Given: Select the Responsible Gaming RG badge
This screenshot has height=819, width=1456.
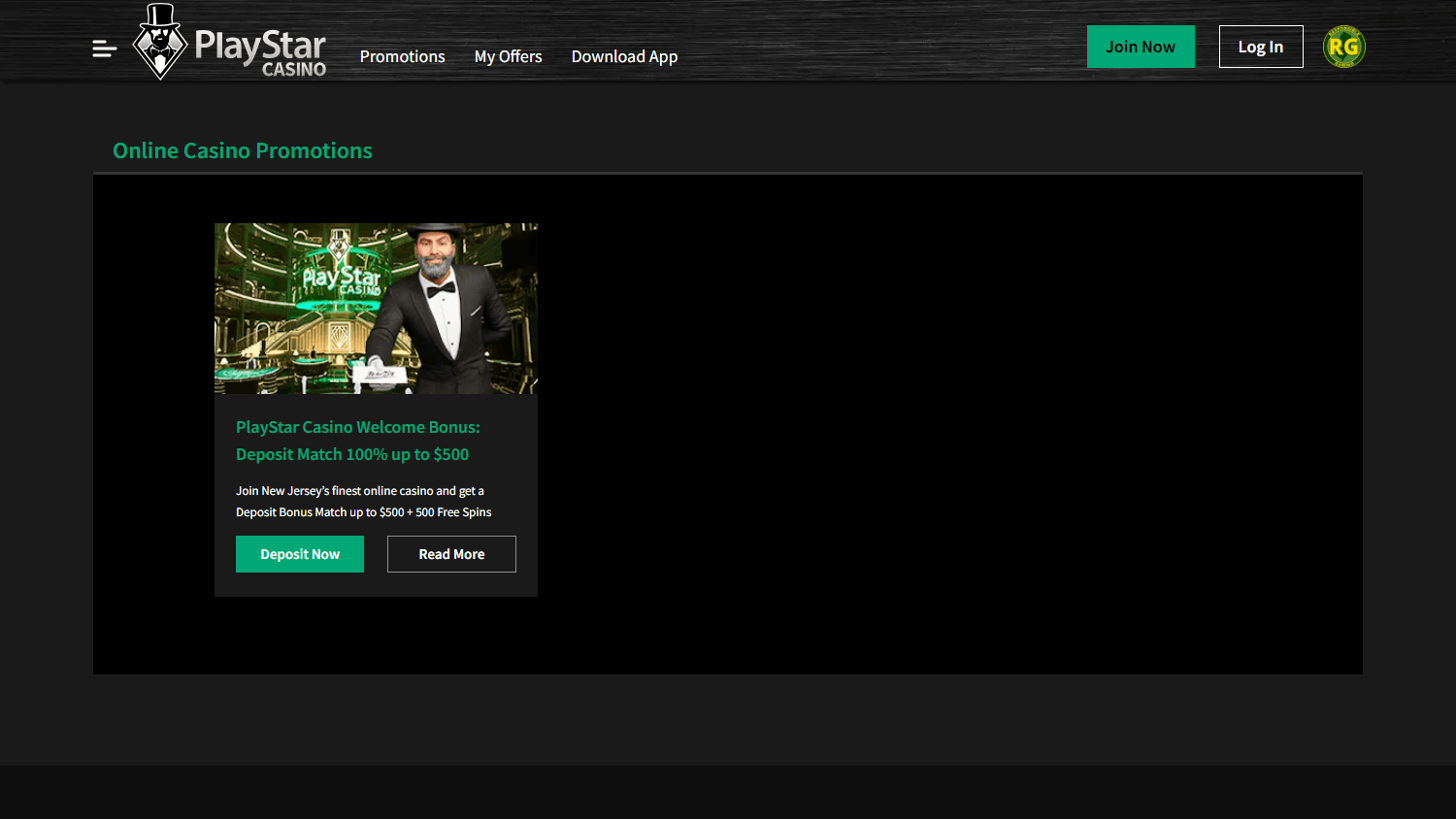Looking at the screenshot, I should click(x=1343, y=46).
